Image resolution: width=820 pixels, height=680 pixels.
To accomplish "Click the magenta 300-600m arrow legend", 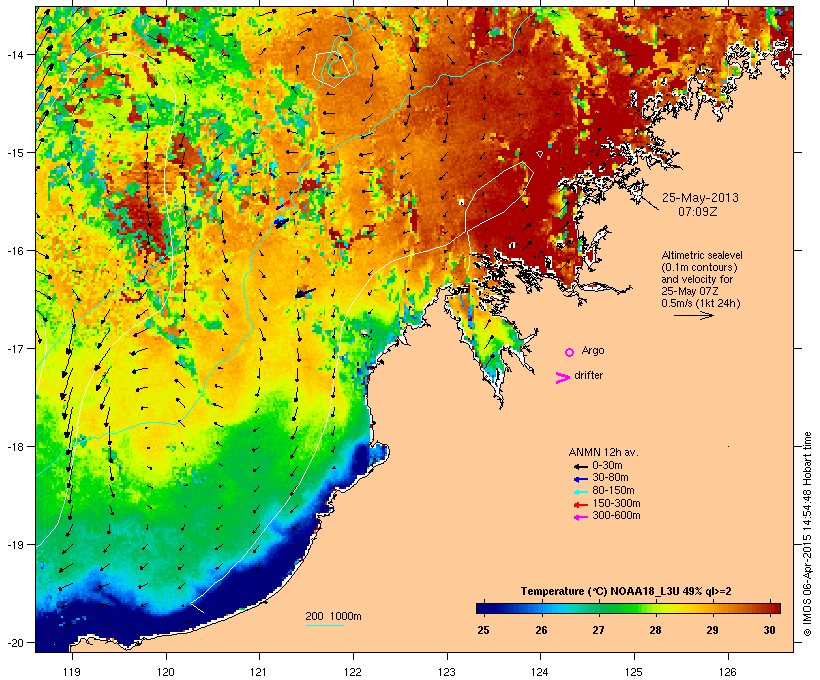I will (x=580, y=517).
